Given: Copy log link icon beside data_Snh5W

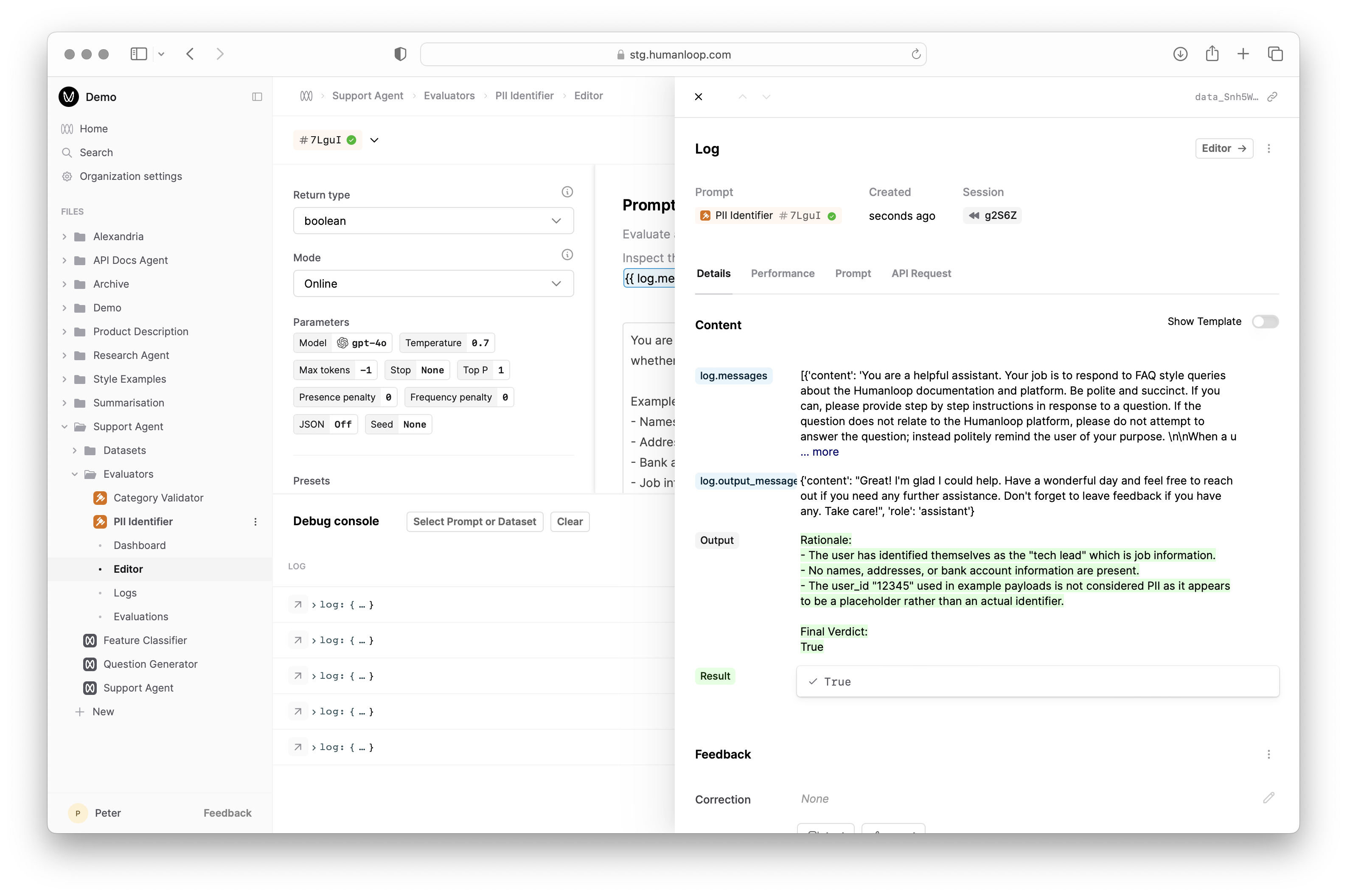Looking at the screenshot, I should click(1272, 97).
